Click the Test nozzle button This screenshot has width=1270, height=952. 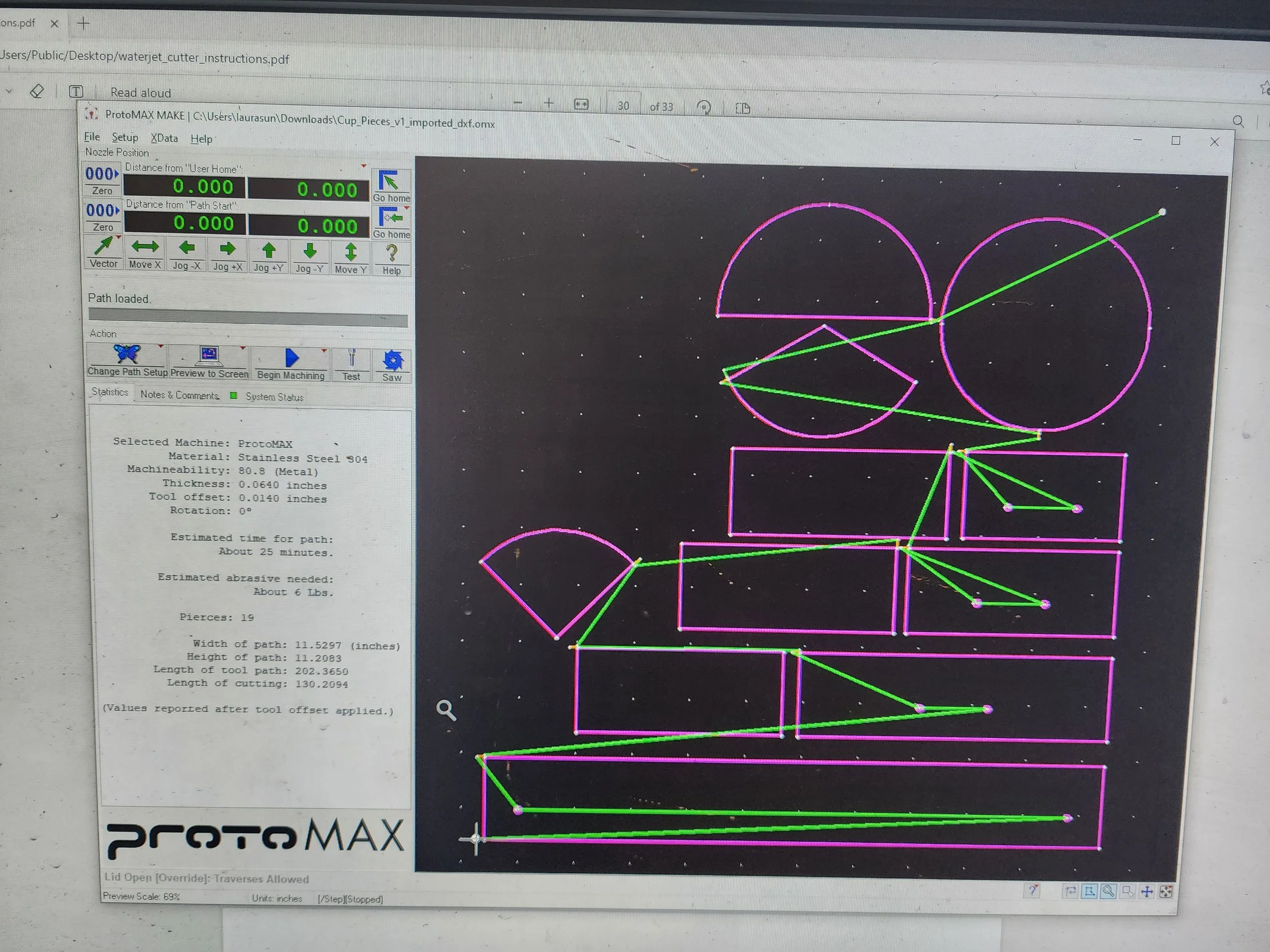tap(352, 365)
